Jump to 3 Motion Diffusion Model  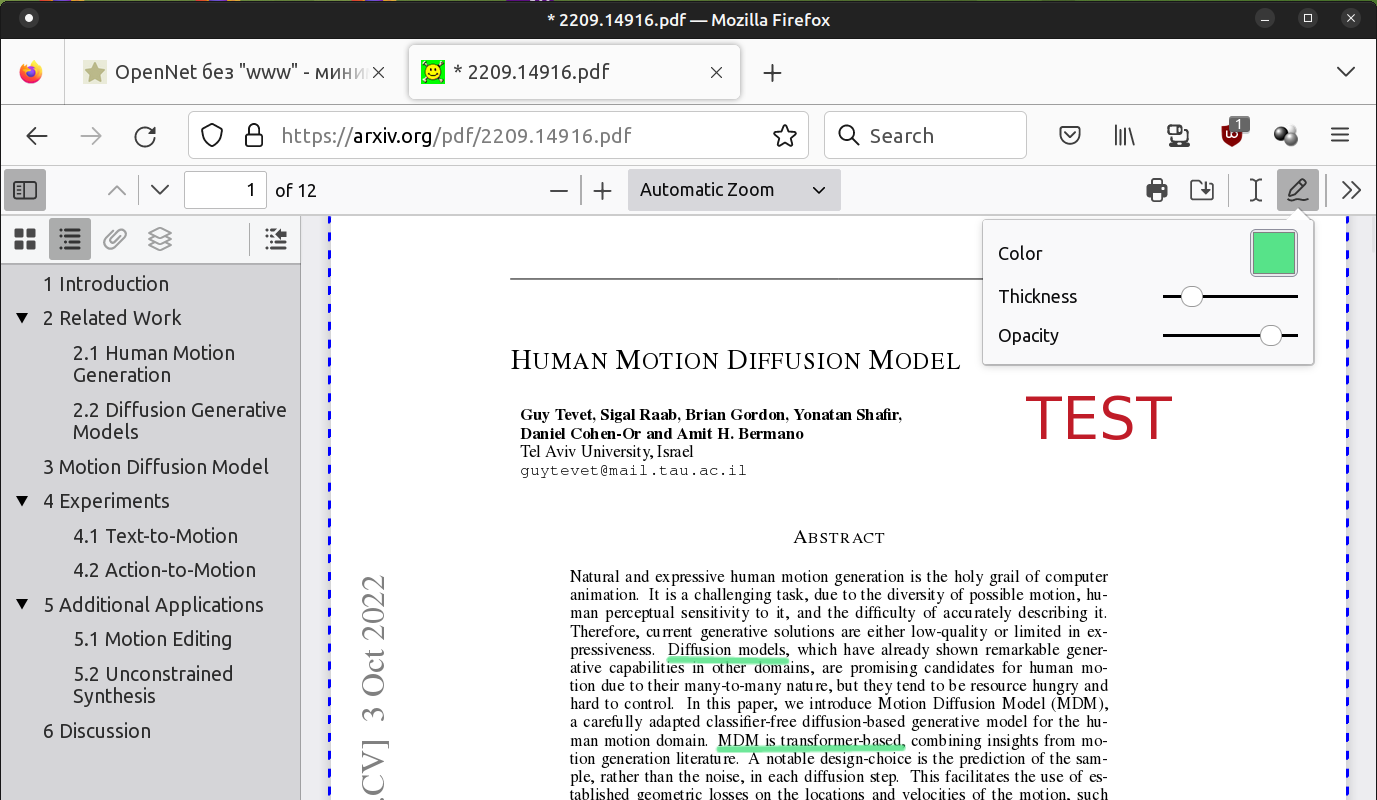coord(155,467)
